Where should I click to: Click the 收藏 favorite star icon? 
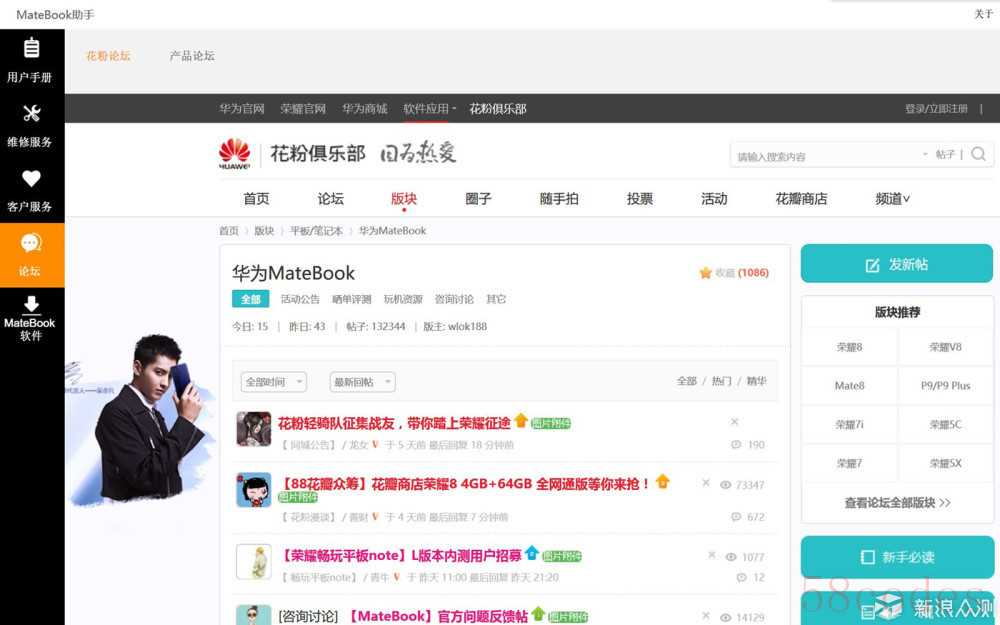point(705,273)
